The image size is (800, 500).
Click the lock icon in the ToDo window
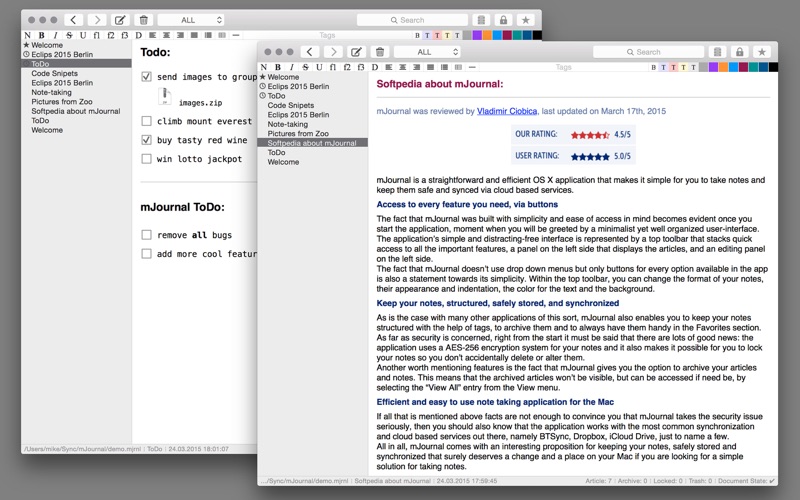pyautogui.click(x=503, y=20)
